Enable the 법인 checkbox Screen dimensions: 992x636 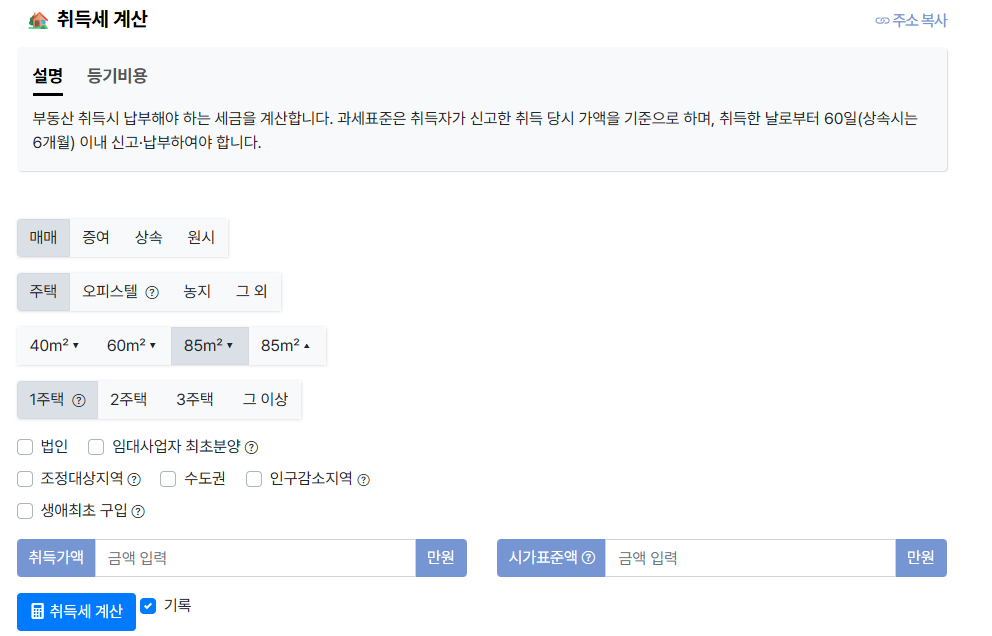coord(25,447)
